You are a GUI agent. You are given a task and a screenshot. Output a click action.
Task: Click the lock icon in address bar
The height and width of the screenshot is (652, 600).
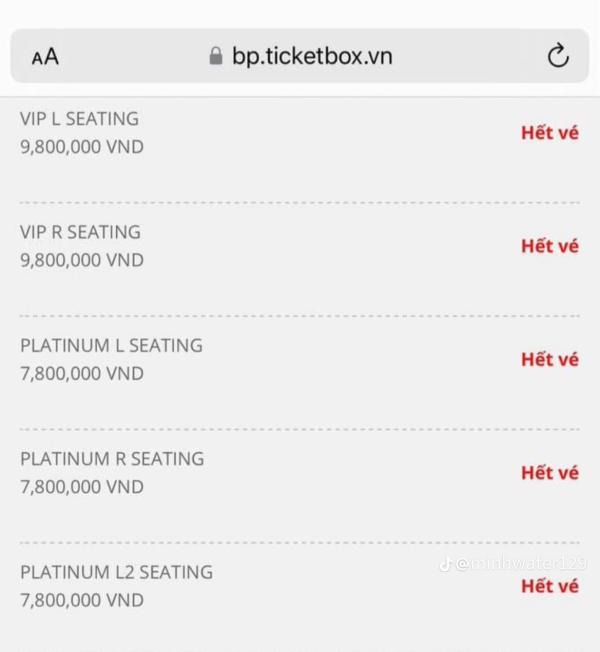tap(215, 57)
